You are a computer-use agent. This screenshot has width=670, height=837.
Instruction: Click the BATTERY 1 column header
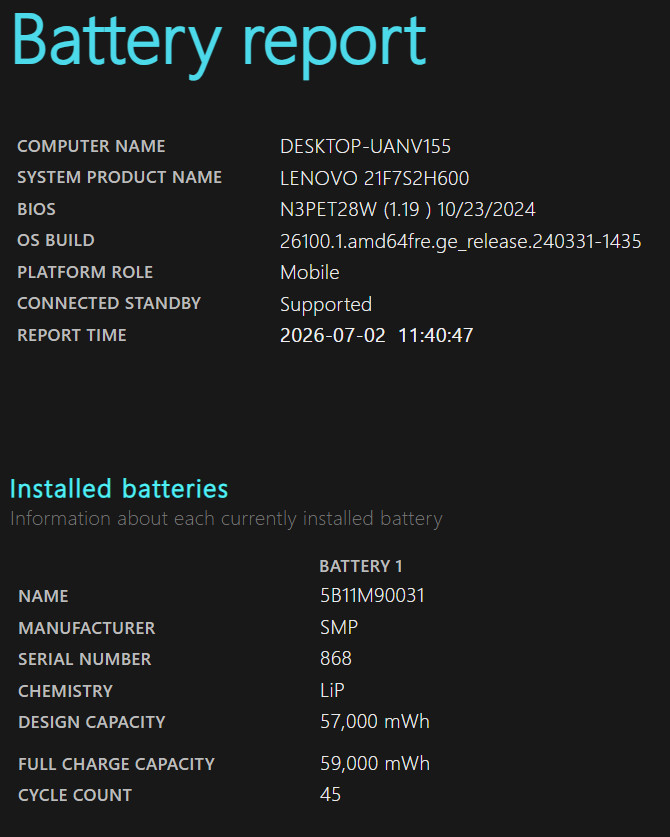(x=360, y=566)
